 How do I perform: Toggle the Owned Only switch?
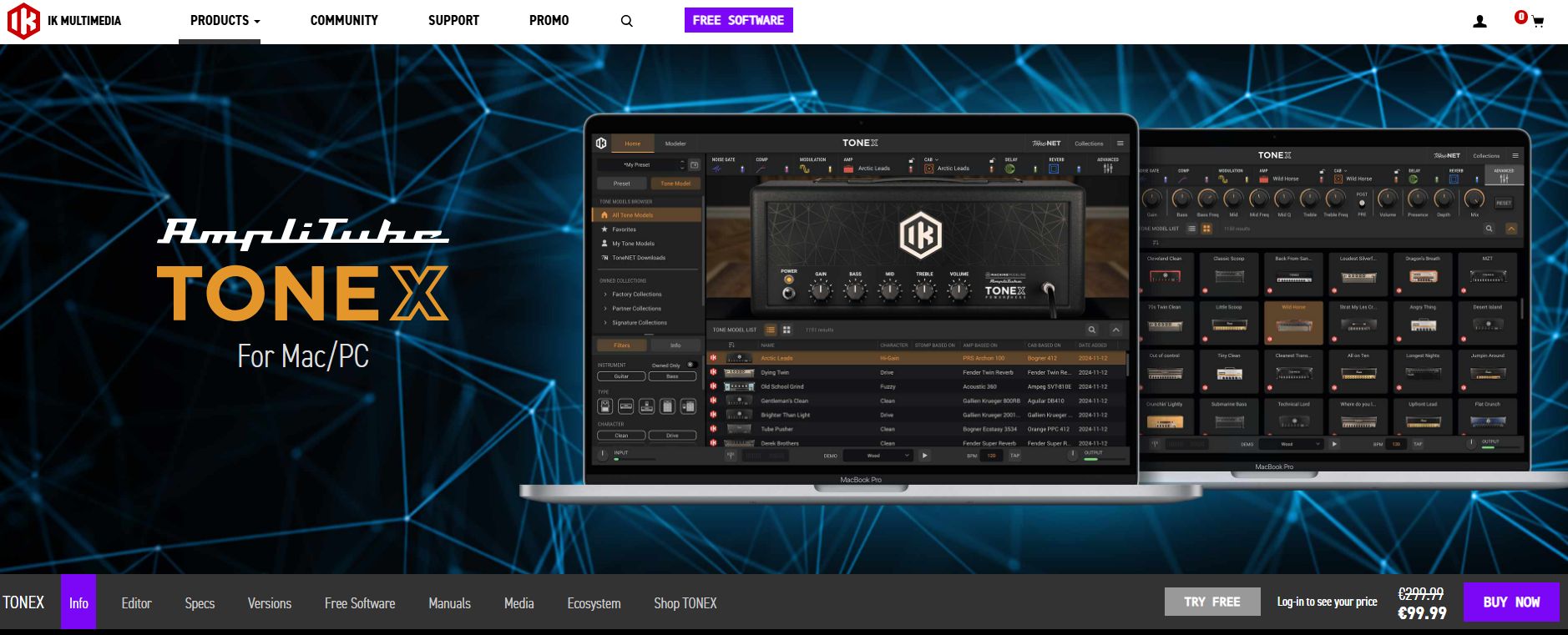coord(690,365)
